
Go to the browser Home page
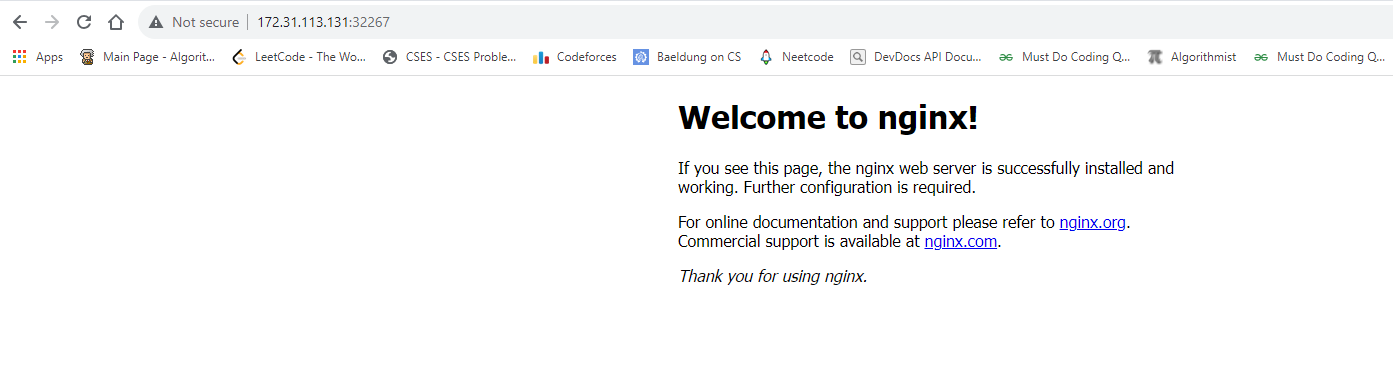point(116,22)
